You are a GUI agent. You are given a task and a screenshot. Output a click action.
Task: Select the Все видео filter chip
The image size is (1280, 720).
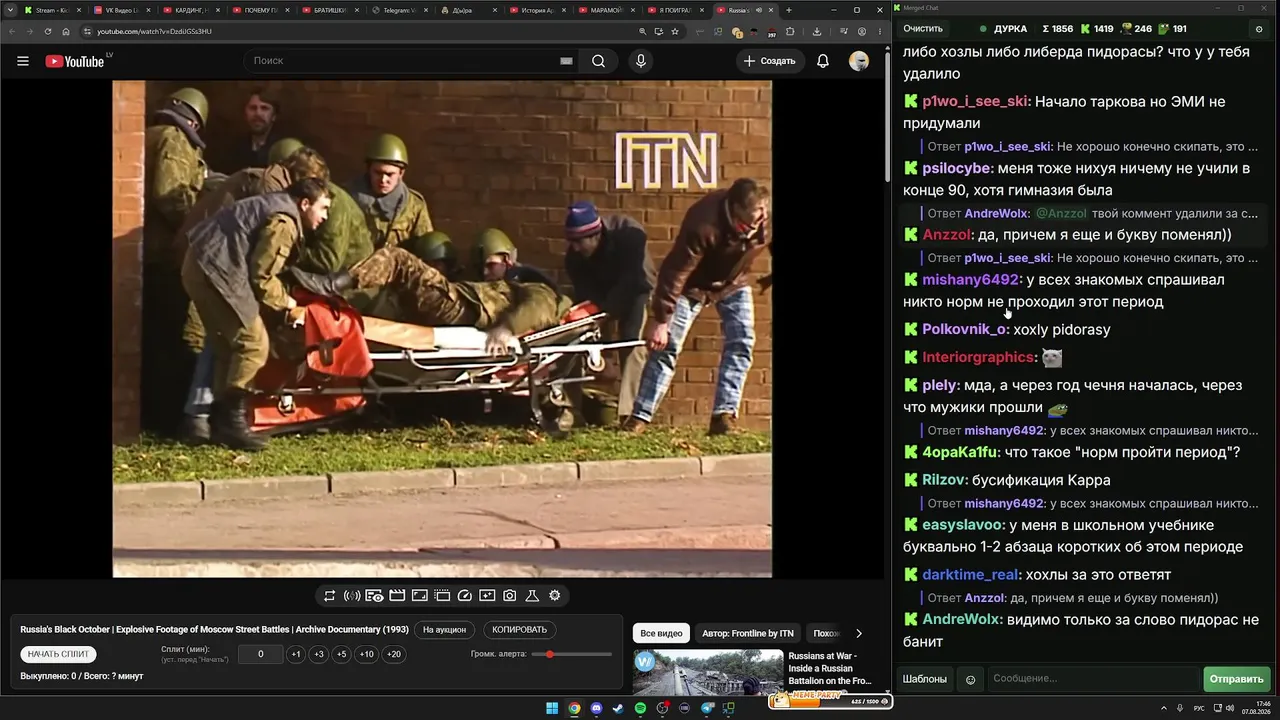(x=661, y=633)
